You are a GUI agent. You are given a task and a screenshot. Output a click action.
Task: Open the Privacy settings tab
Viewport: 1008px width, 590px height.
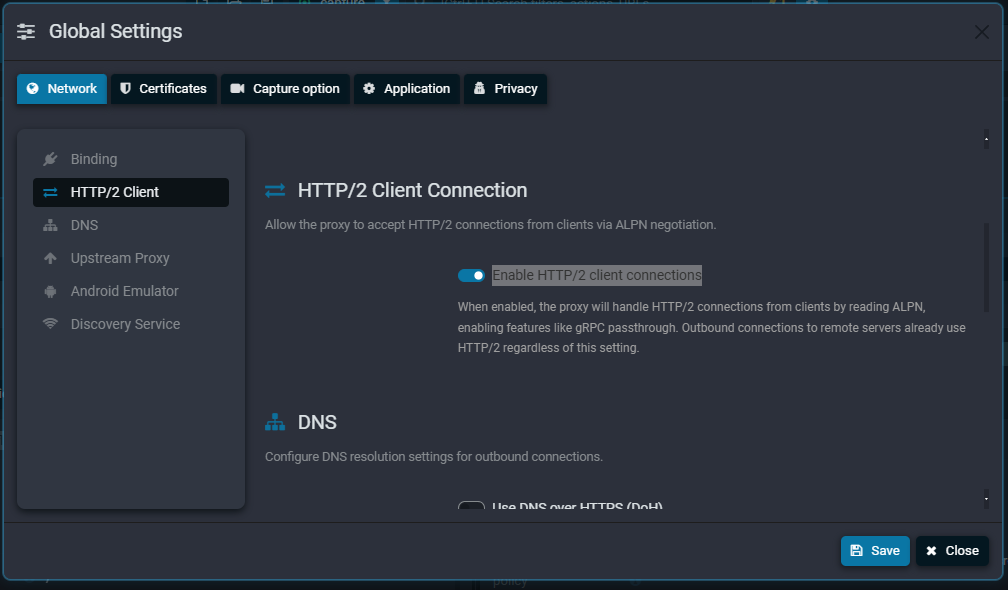505,88
